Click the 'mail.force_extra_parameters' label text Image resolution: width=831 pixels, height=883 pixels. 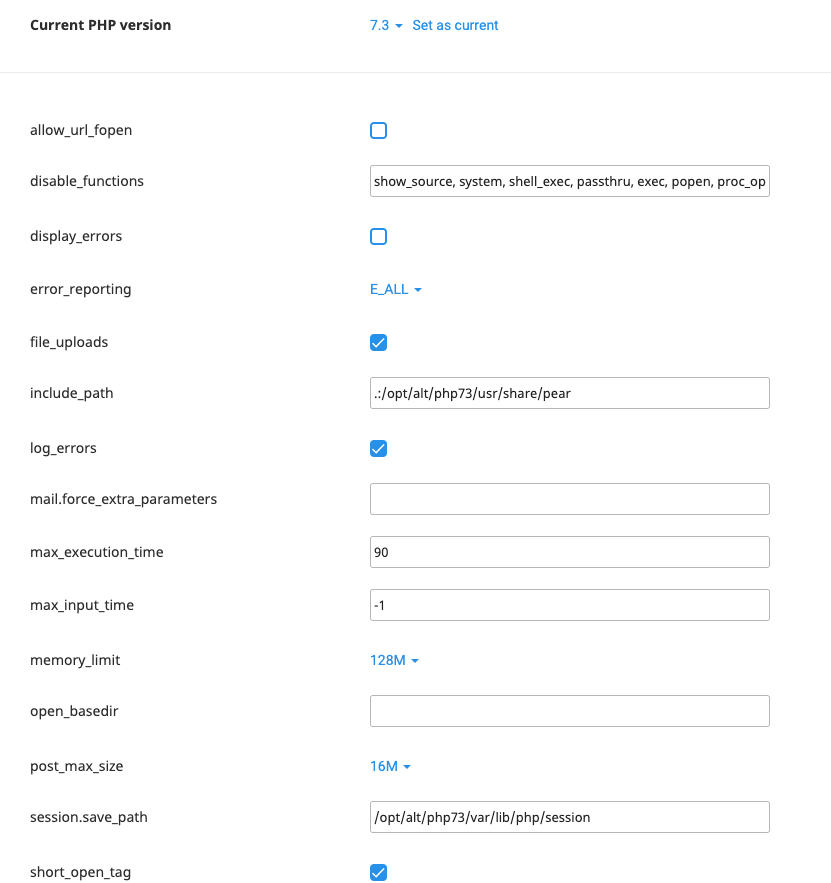click(123, 499)
